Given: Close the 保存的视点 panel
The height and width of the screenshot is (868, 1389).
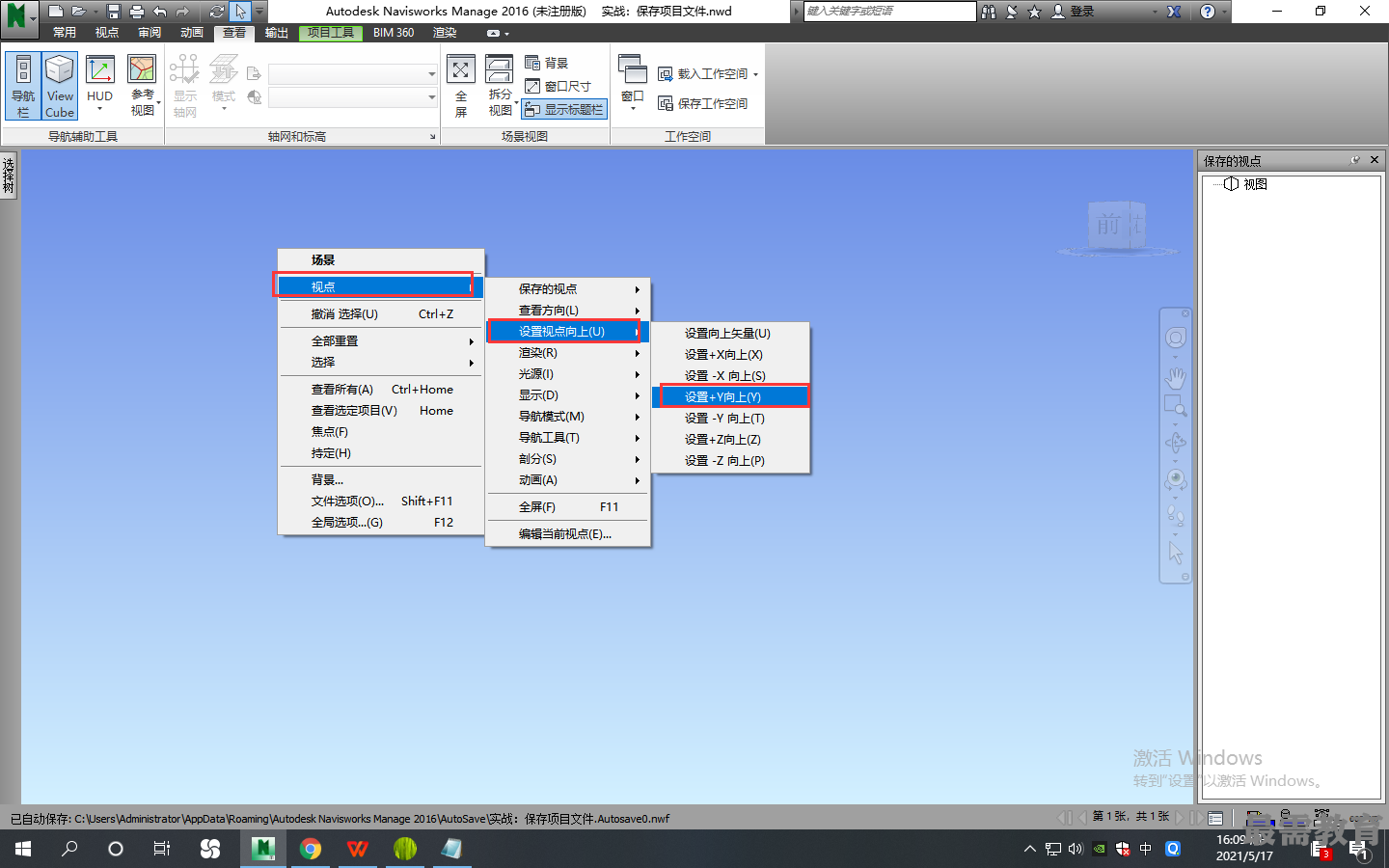Looking at the screenshot, I should click(1375, 160).
